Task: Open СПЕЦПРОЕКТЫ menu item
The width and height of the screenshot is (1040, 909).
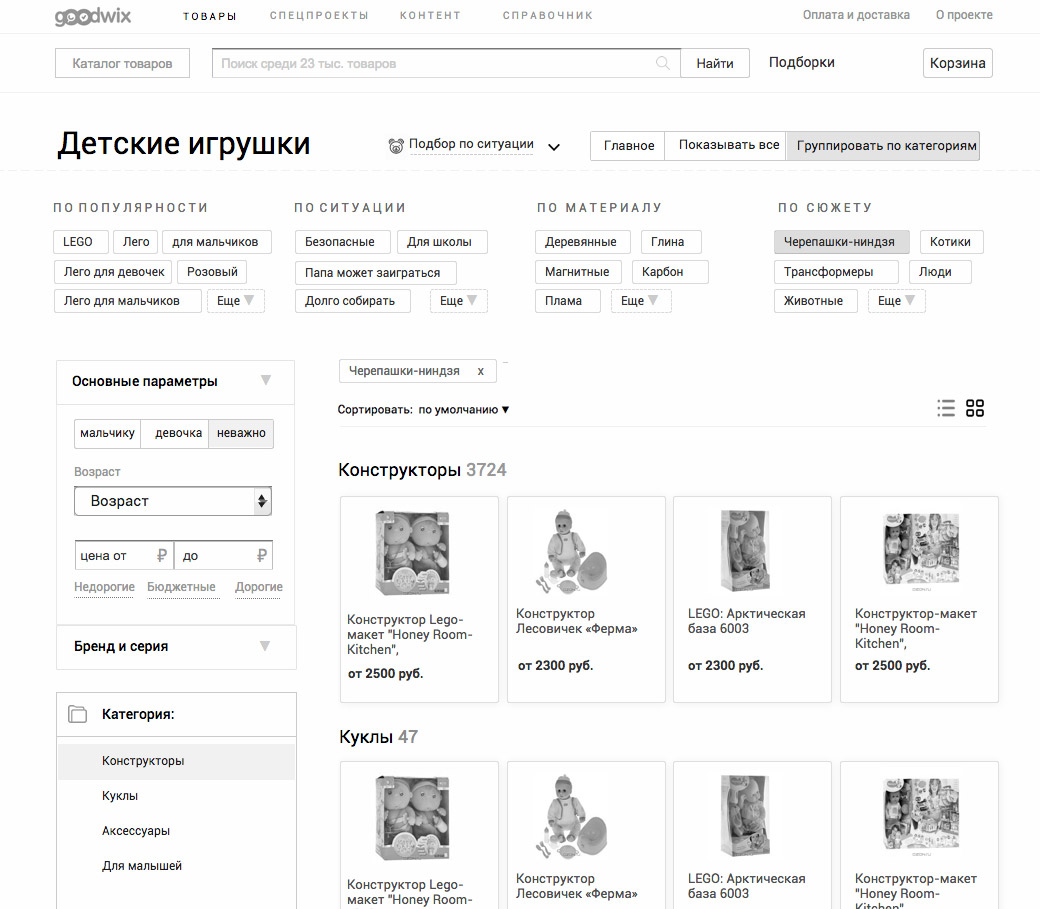Action: 319,15
